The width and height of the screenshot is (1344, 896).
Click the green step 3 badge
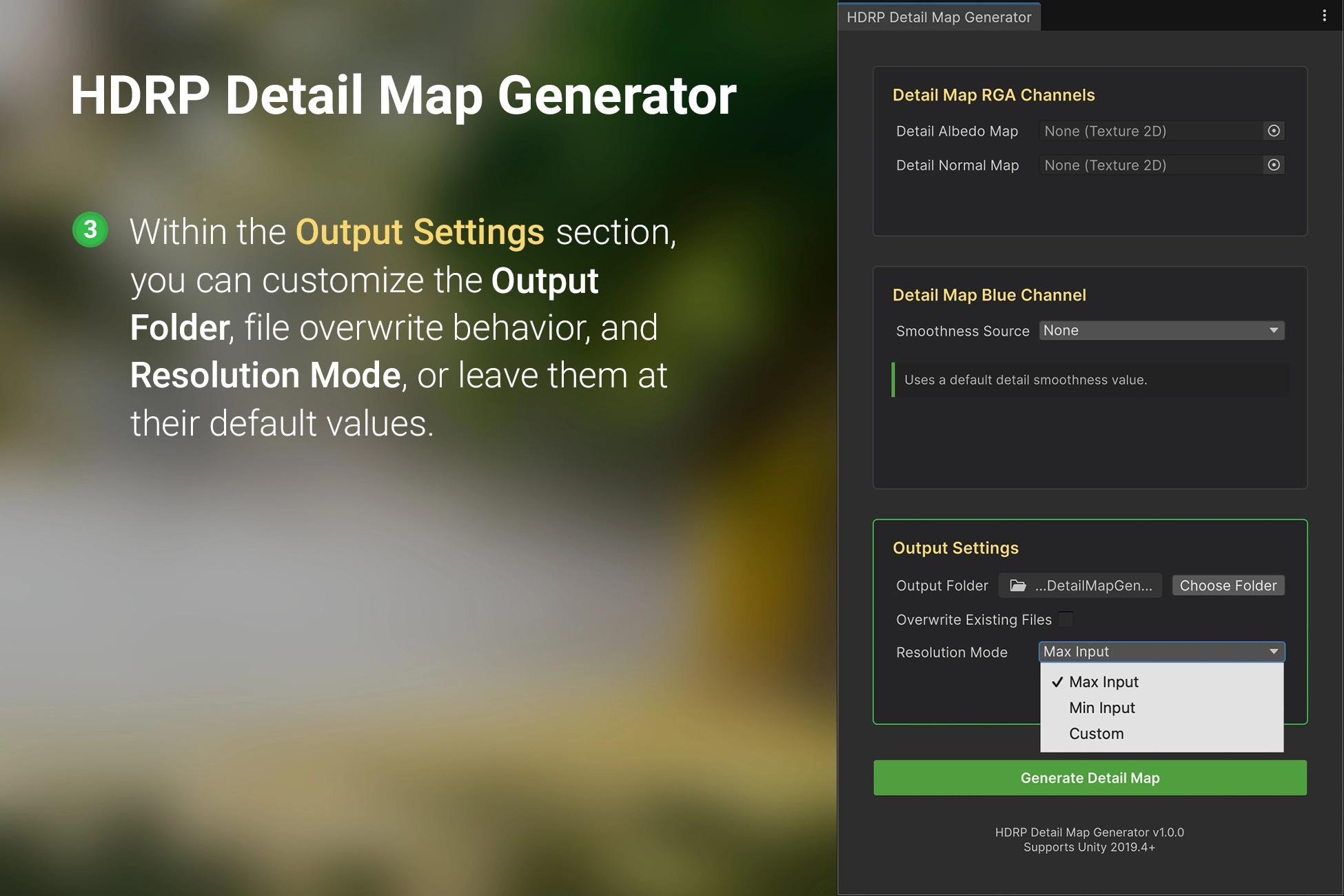(90, 230)
